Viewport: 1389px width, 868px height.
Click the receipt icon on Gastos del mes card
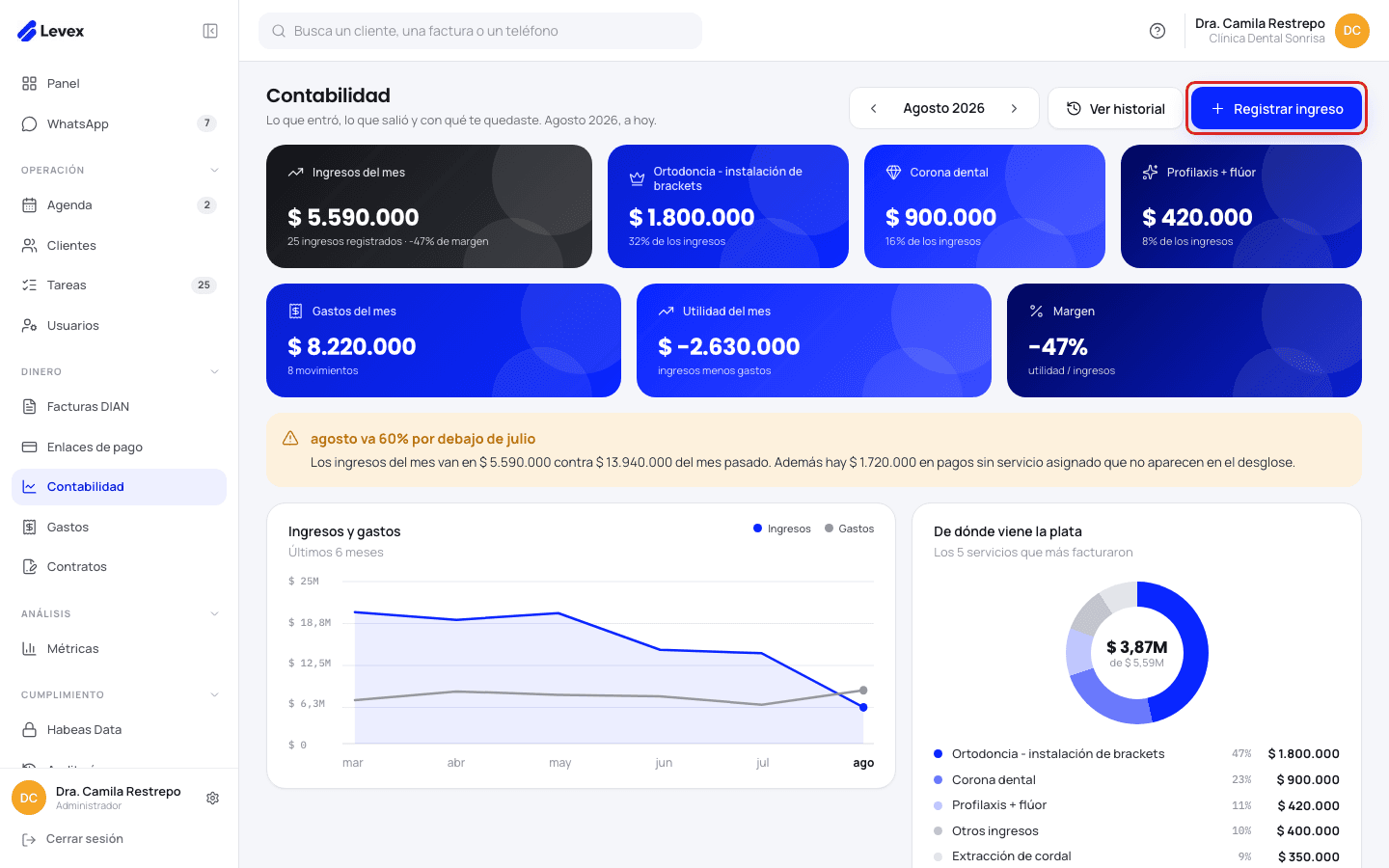(295, 312)
